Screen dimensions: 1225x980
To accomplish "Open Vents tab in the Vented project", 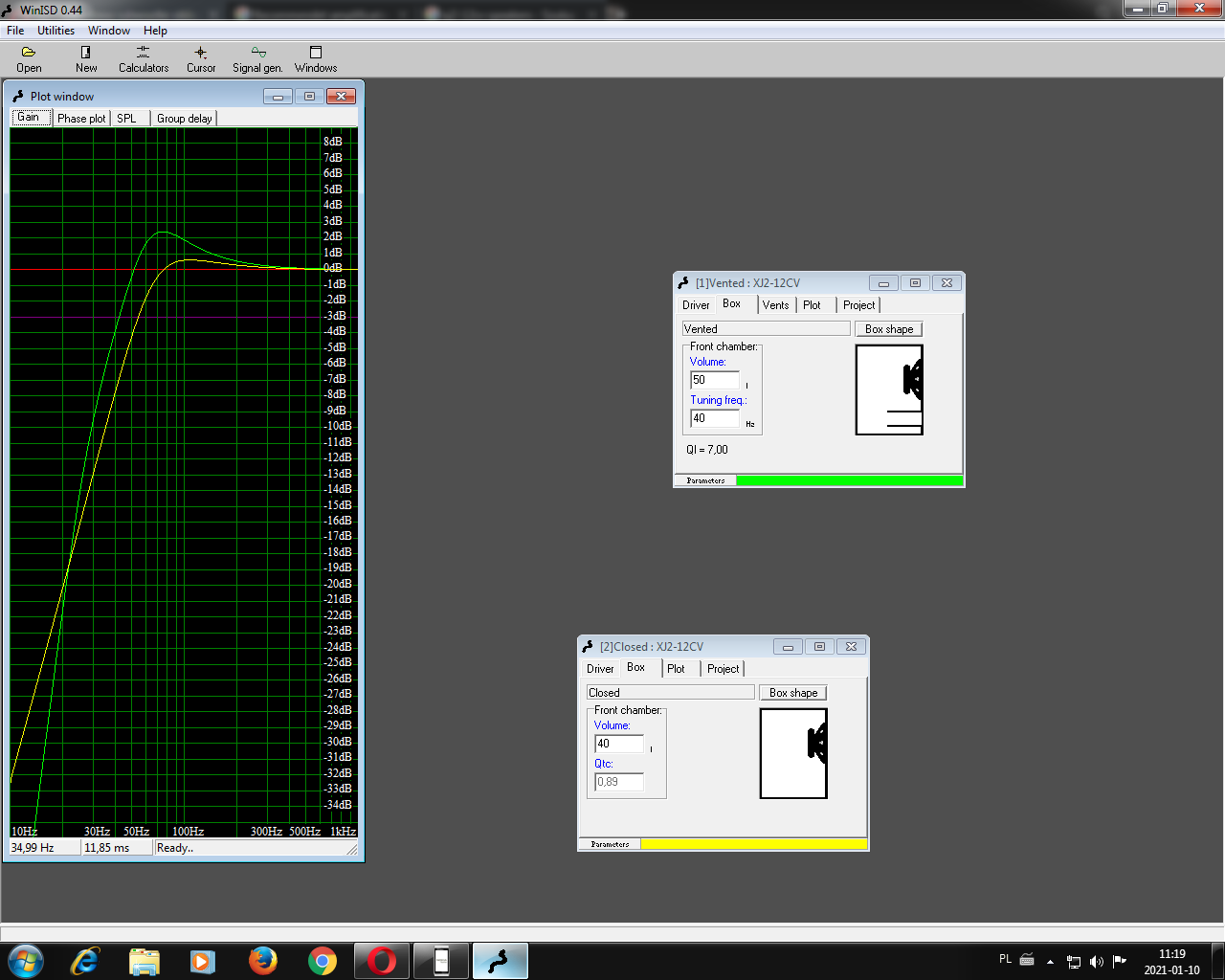I will pyautogui.click(x=775, y=305).
